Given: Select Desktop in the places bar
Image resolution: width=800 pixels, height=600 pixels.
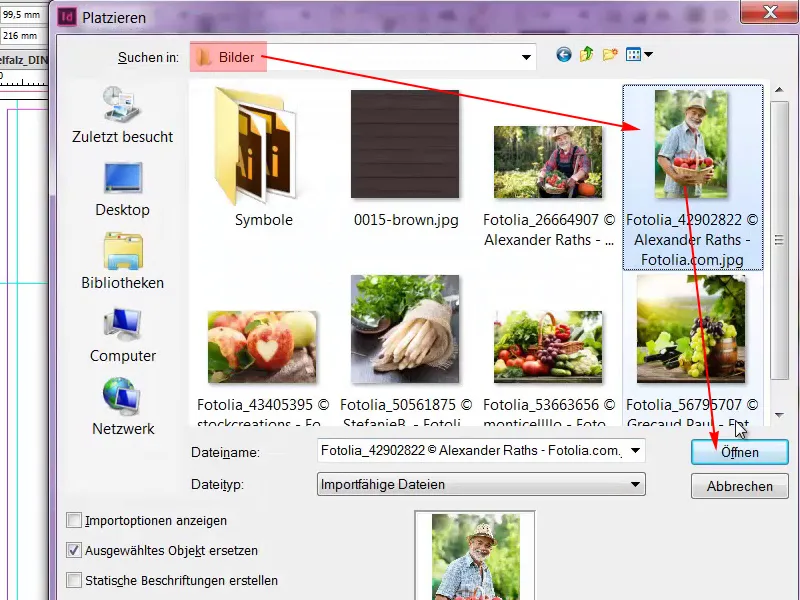Looking at the screenshot, I should tap(122, 189).
